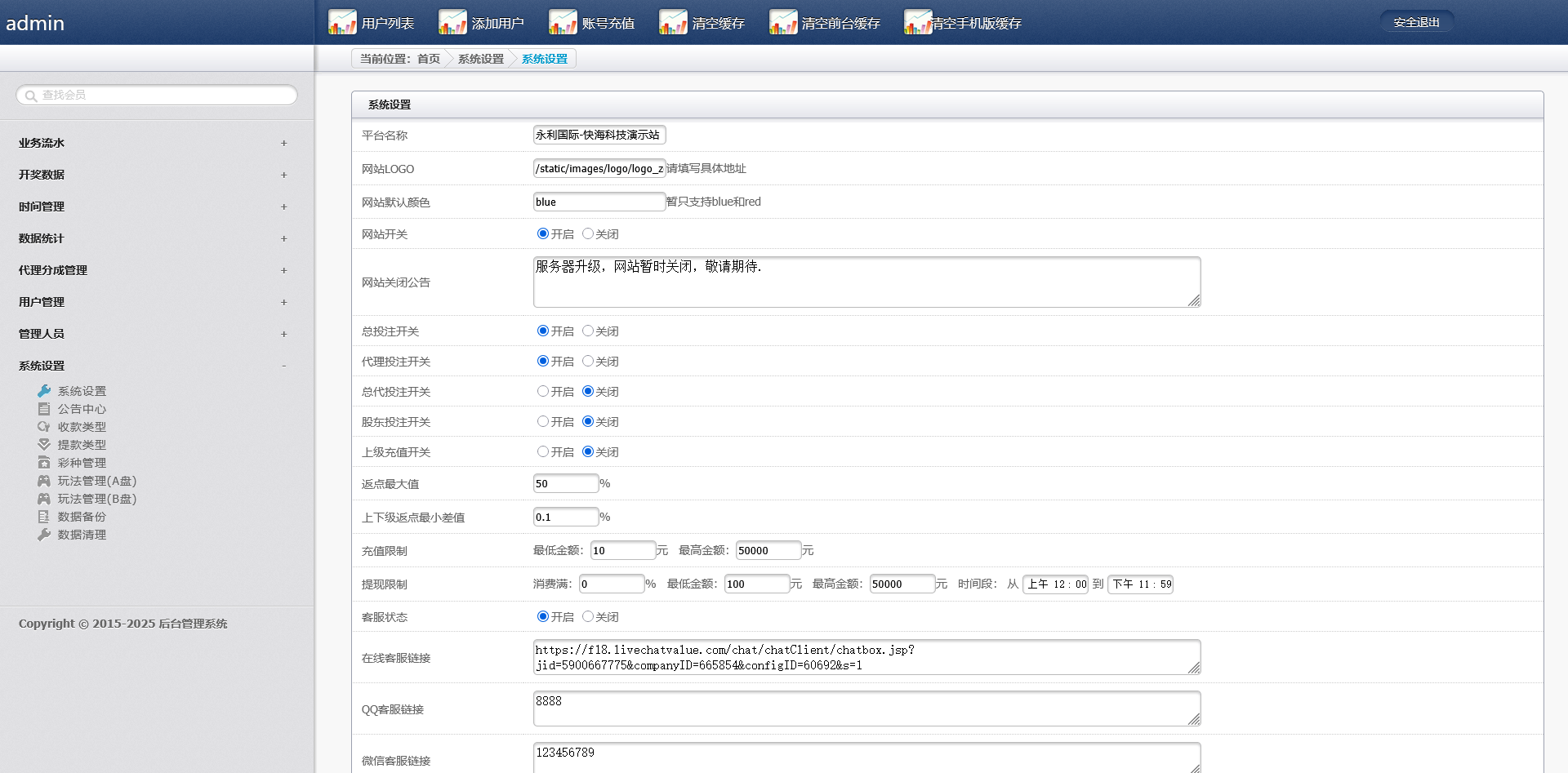Image resolution: width=1568 pixels, height=773 pixels.
Task: Expand the 用户管理 sidebar section
Action: pyautogui.click(x=283, y=302)
